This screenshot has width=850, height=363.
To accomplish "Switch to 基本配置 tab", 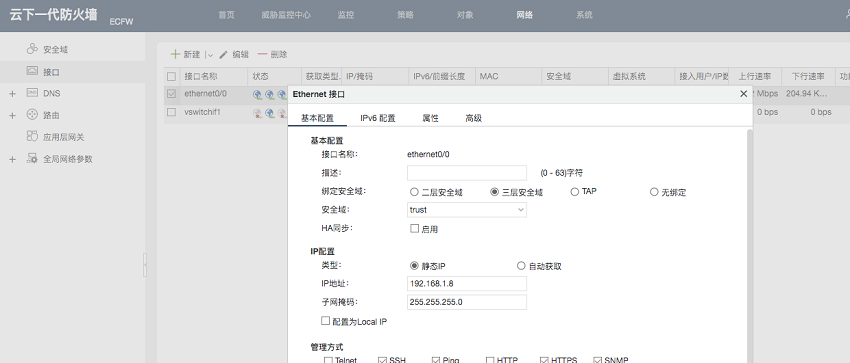I will pyautogui.click(x=317, y=118).
